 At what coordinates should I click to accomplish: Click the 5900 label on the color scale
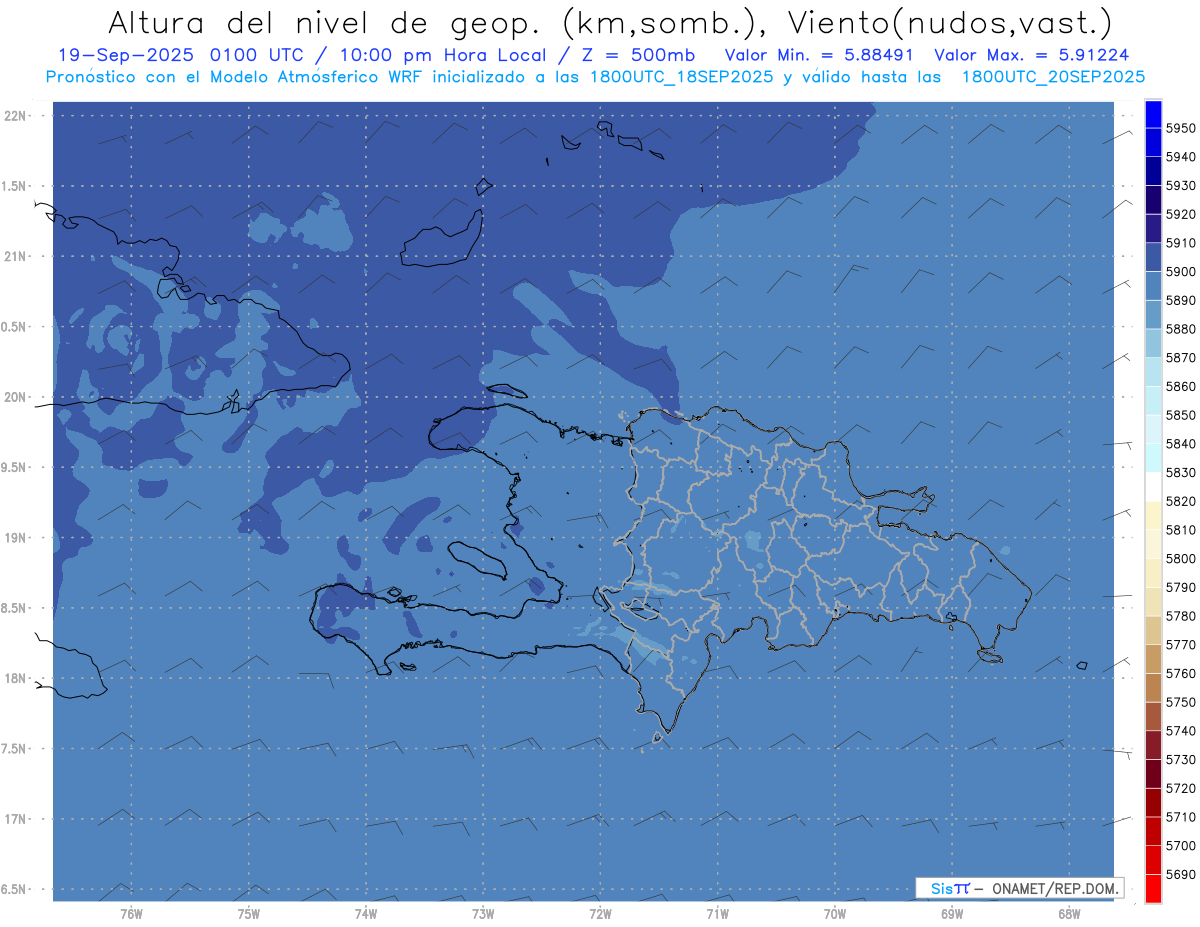(x=1180, y=272)
